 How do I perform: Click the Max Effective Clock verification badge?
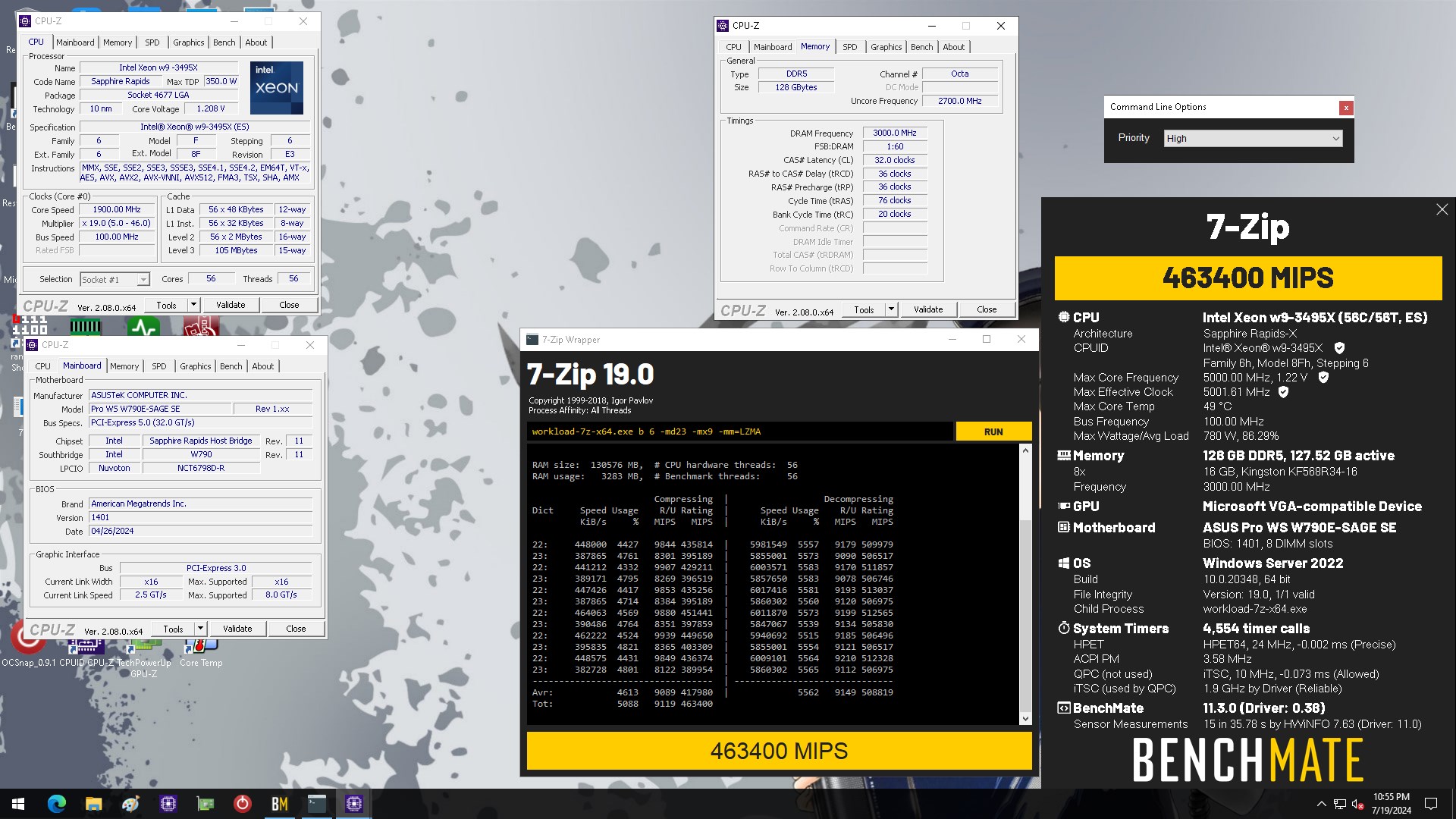1283,392
